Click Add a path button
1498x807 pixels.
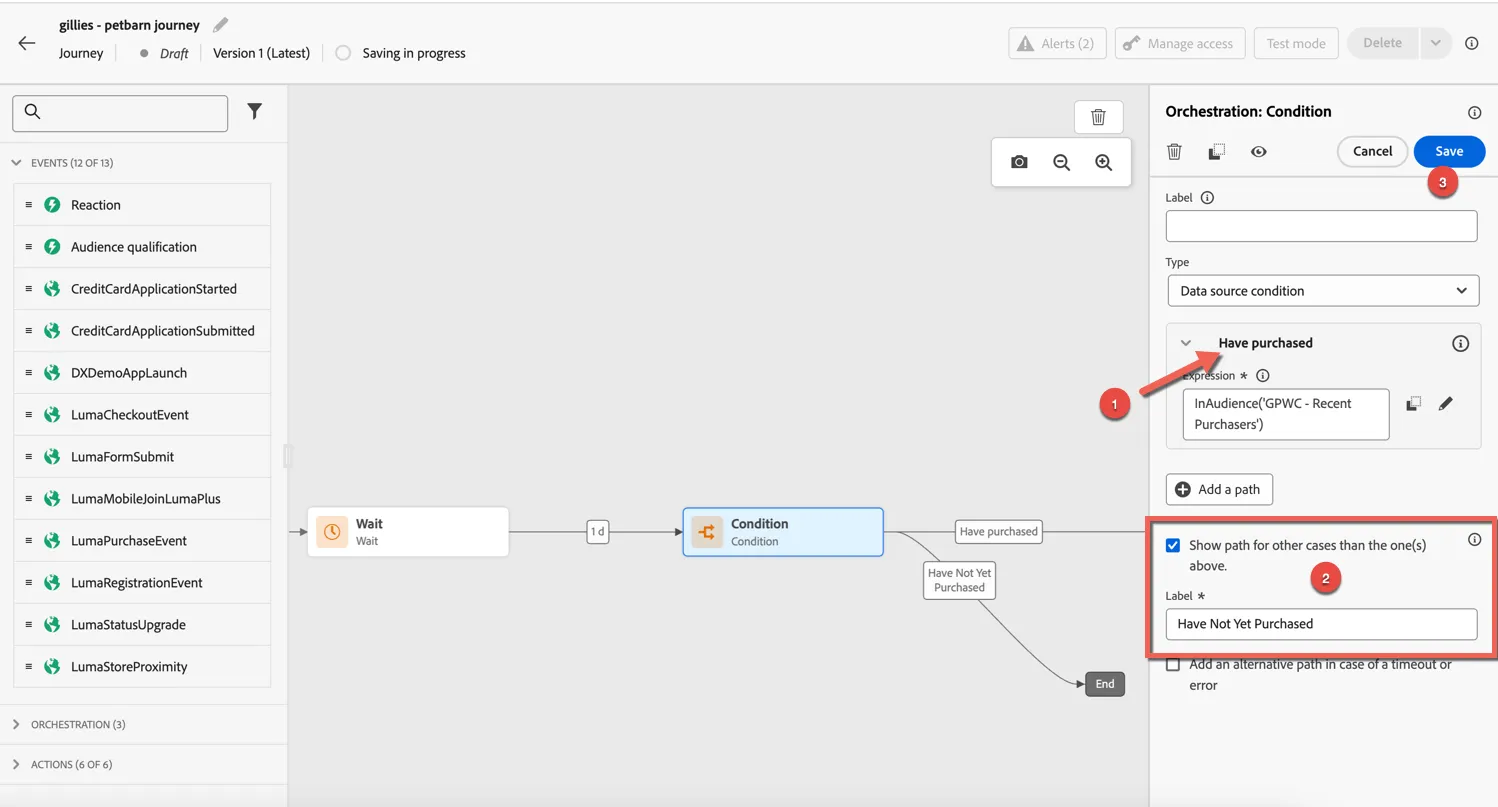point(1219,489)
